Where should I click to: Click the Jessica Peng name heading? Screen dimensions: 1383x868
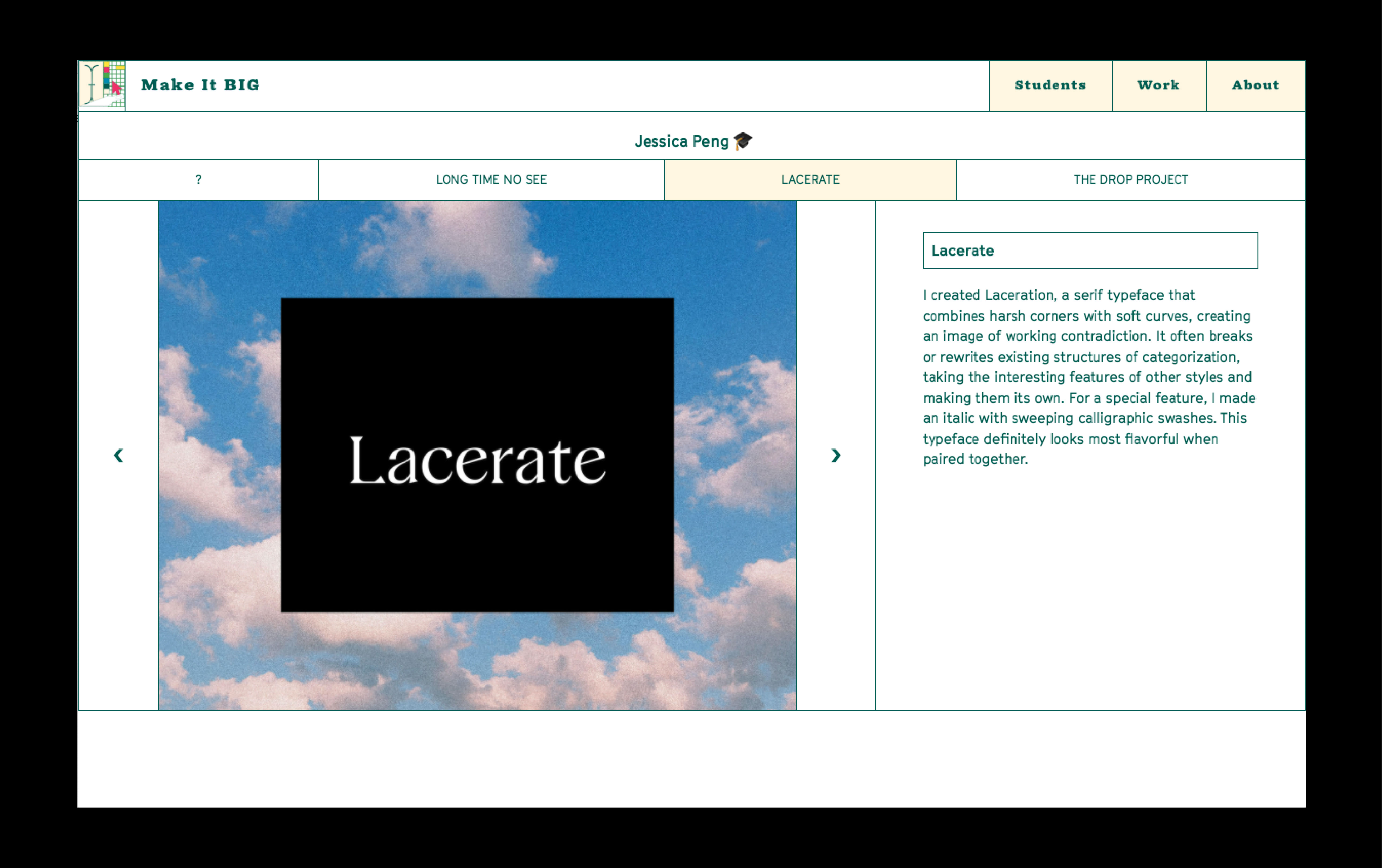(681, 142)
